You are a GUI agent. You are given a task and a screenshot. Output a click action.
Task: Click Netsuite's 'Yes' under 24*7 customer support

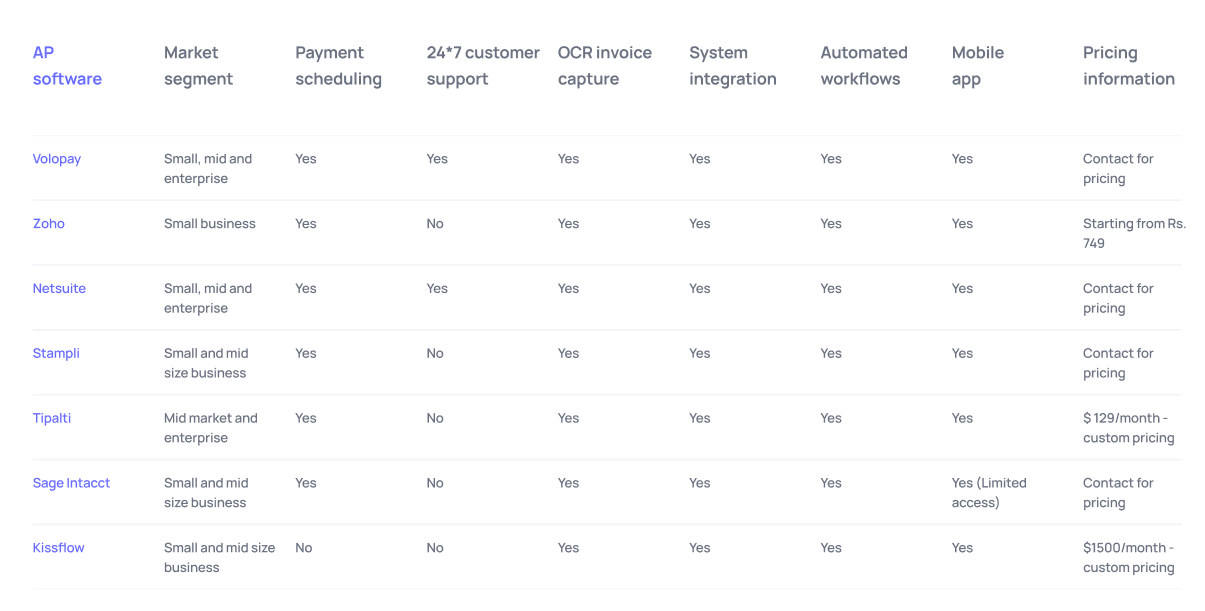(437, 289)
